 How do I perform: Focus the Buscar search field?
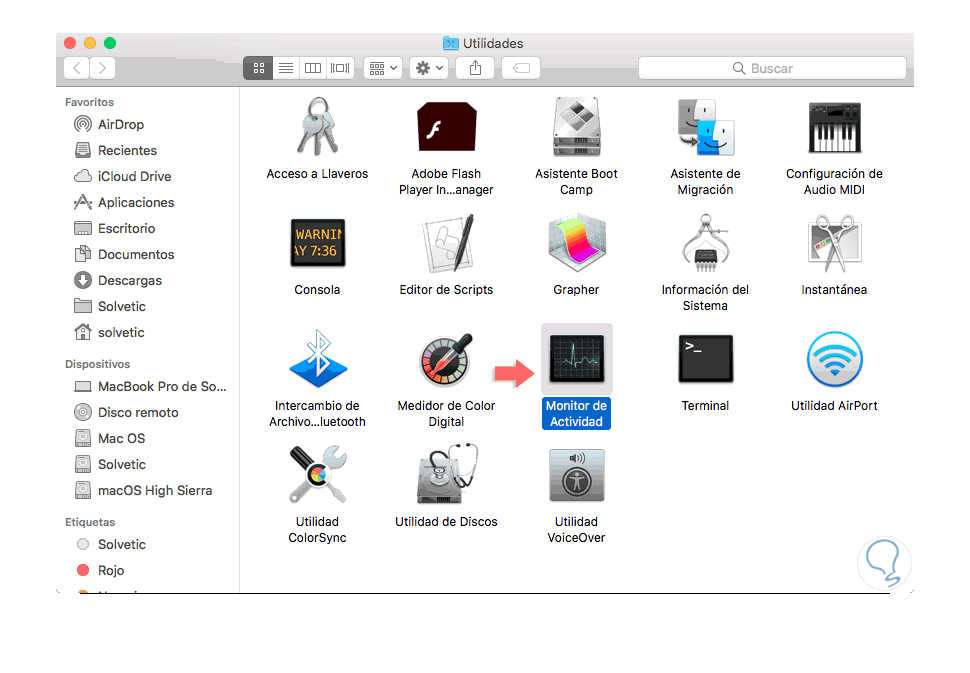(x=772, y=68)
